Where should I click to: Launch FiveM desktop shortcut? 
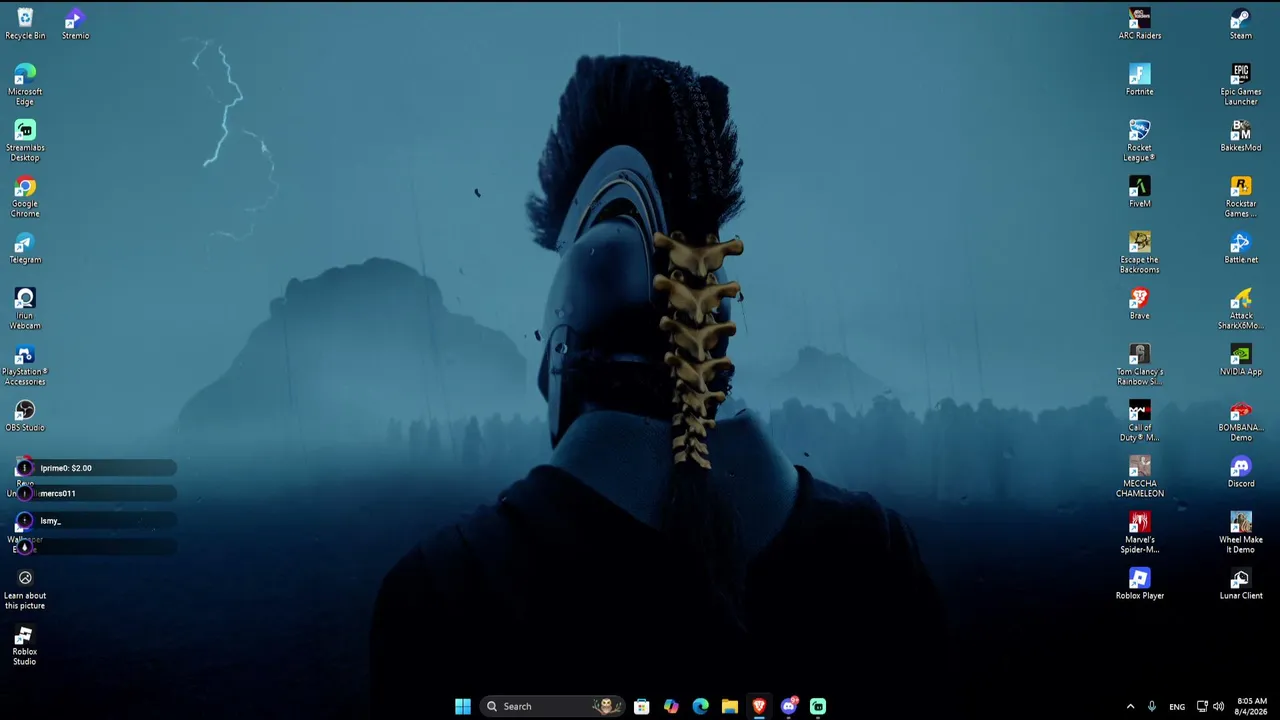click(x=1140, y=192)
